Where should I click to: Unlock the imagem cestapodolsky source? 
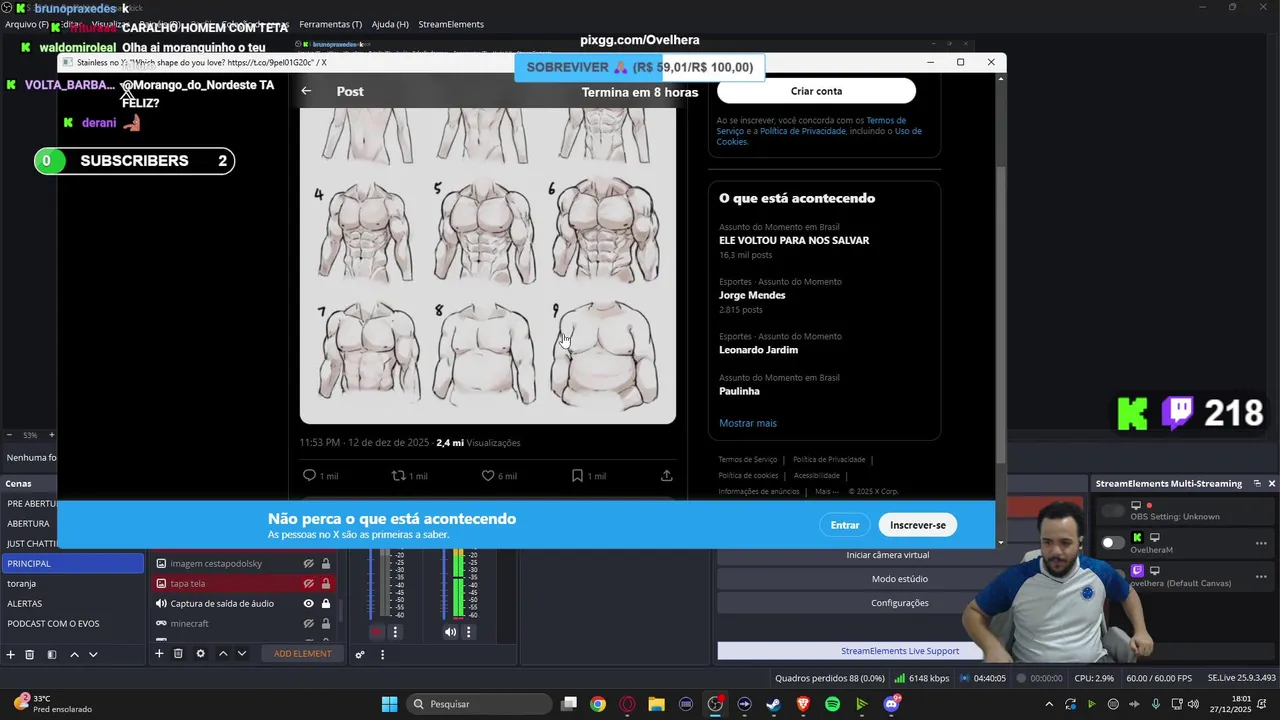pyautogui.click(x=326, y=563)
